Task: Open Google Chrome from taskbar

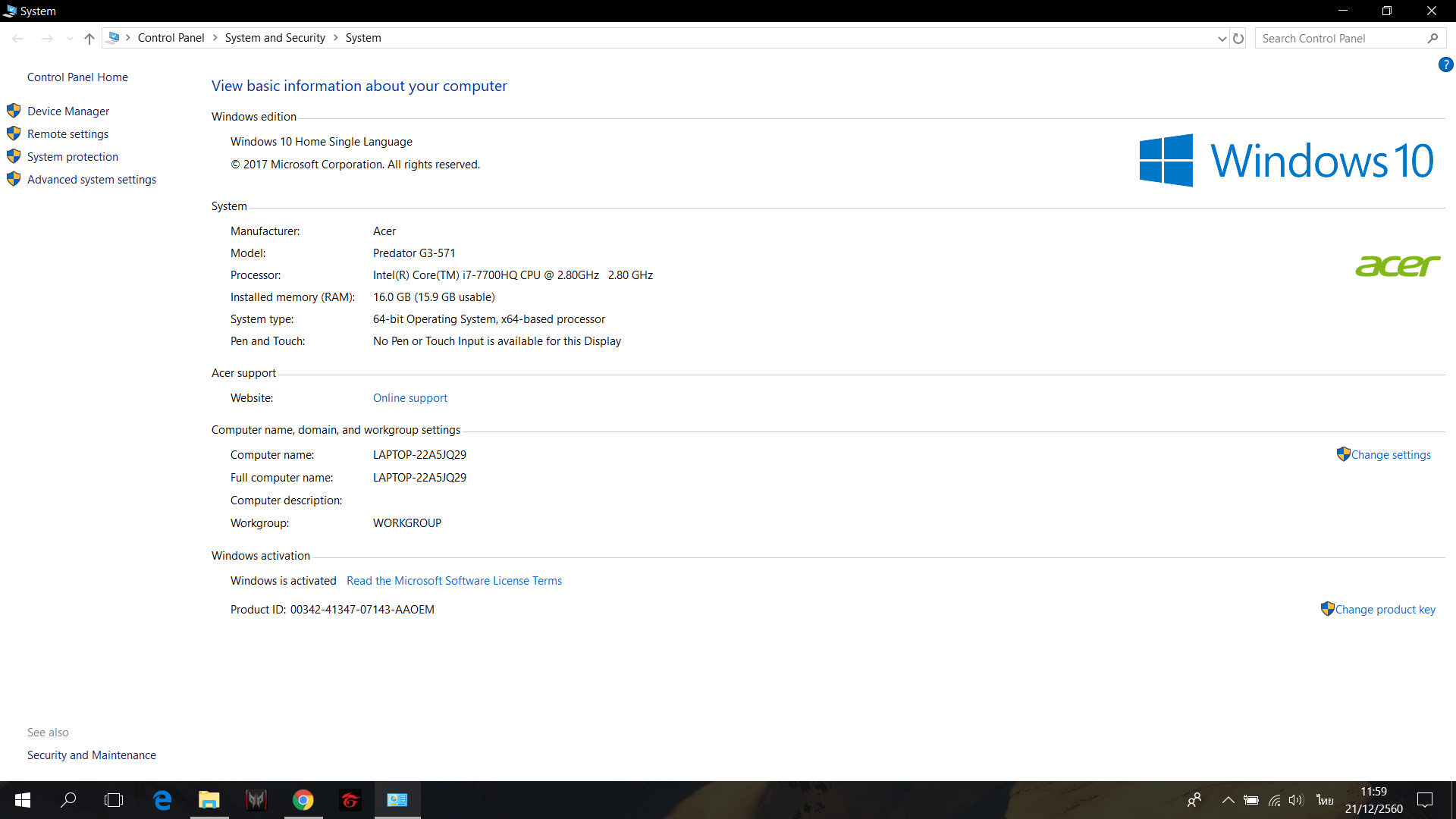Action: (x=303, y=800)
